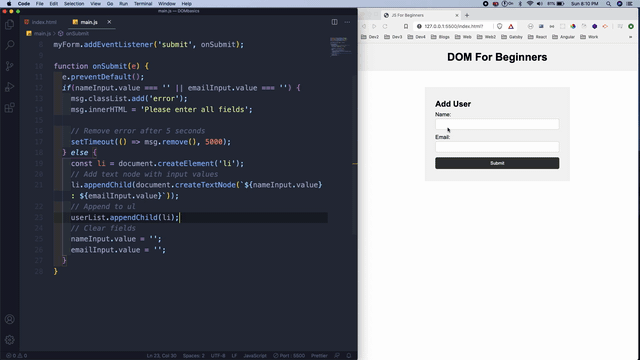Open the Dev3 bookmarks folder
Image resolution: width=640 pixels, height=360 pixels.
(x=393, y=37)
